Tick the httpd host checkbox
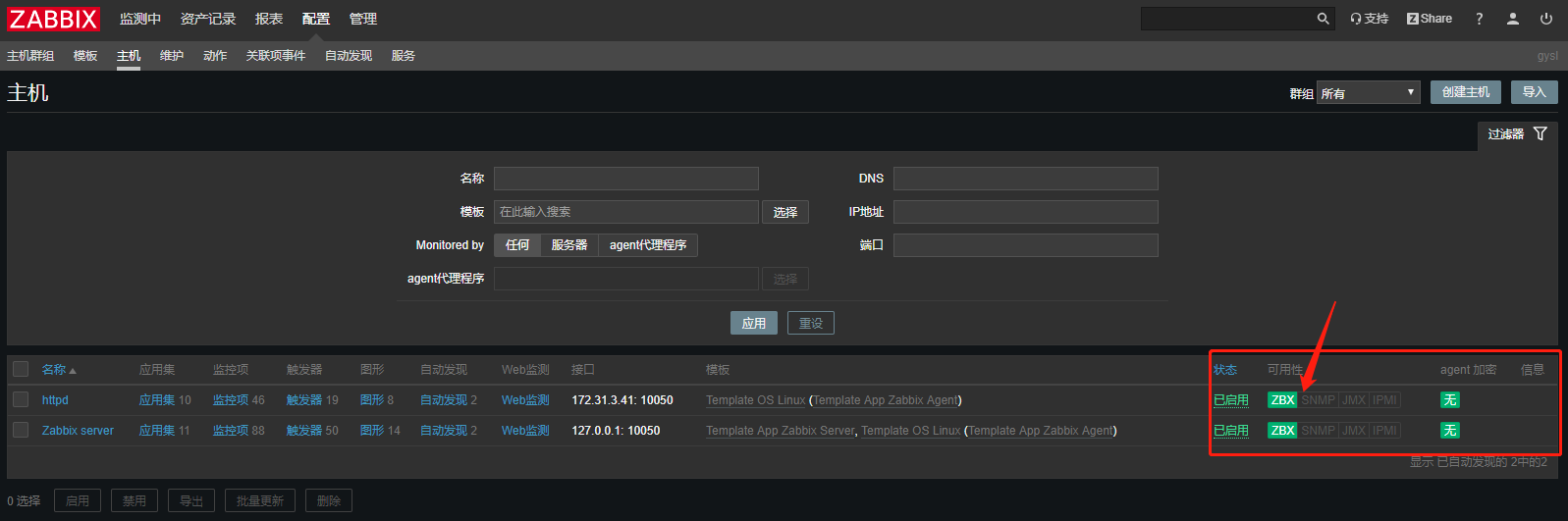 click(21, 399)
